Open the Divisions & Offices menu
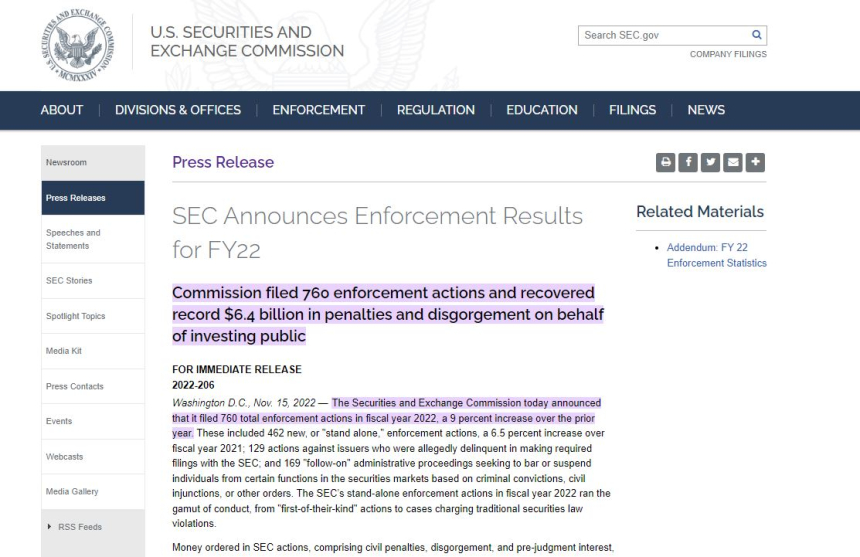 pyautogui.click(x=178, y=110)
